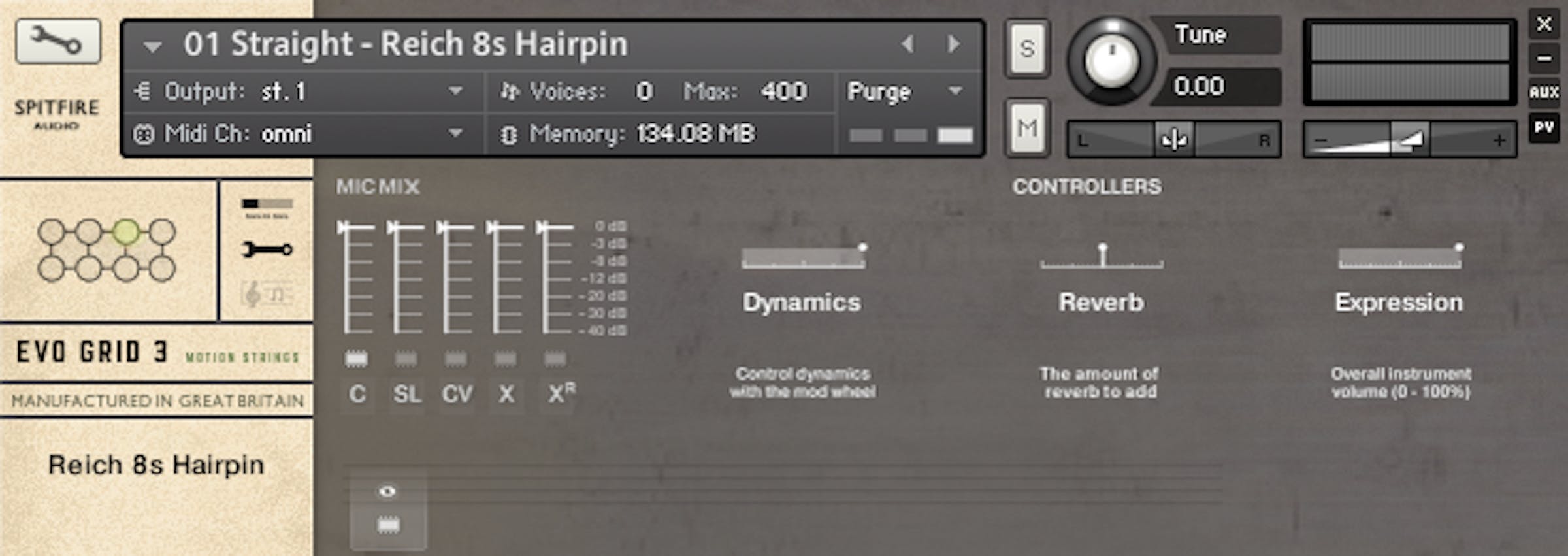Click the purge status indicator bars
Screen dimensions: 1568x556
(x=911, y=135)
